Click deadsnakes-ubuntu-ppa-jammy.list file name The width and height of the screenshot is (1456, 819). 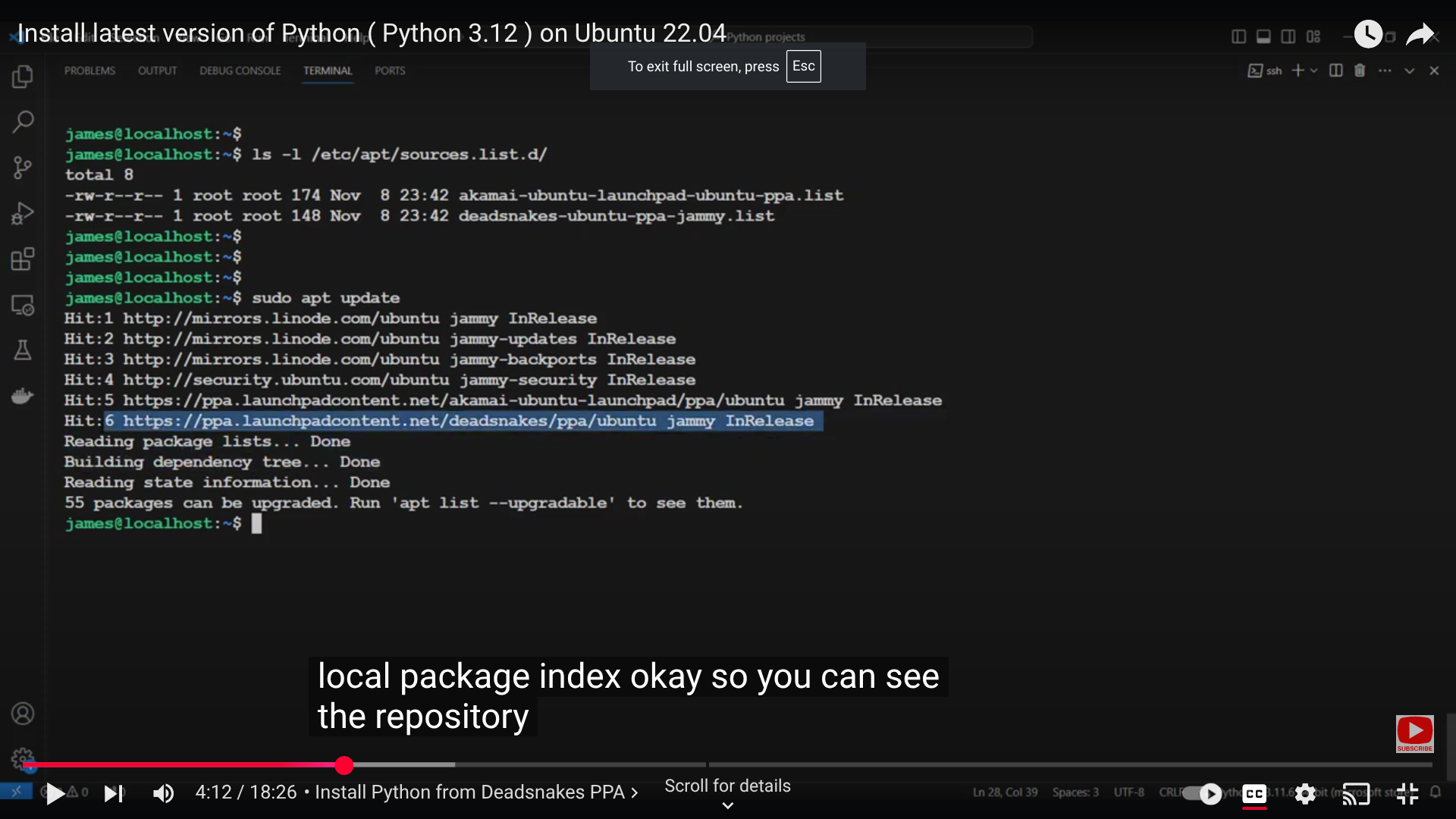click(617, 216)
